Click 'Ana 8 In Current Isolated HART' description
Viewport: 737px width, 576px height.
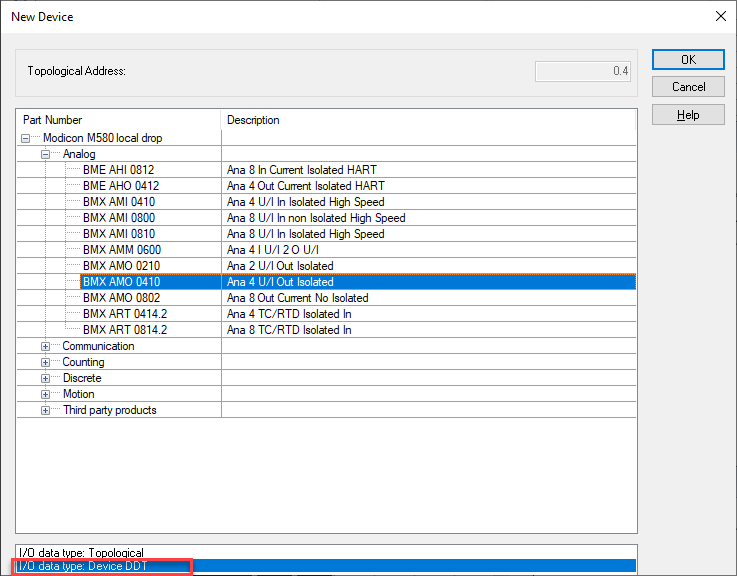(302, 170)
